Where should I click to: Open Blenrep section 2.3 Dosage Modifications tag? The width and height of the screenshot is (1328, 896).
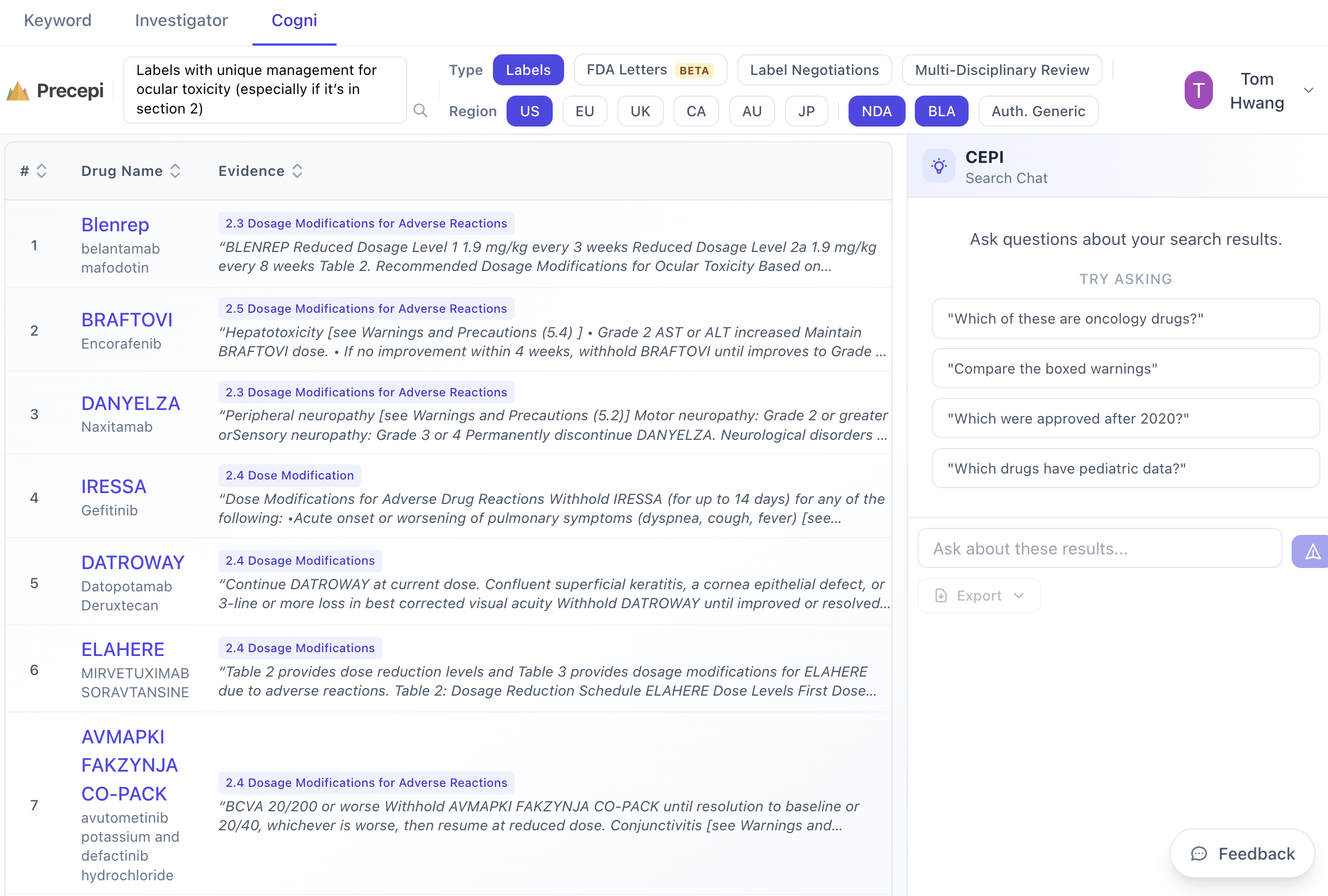pos(366,223)
